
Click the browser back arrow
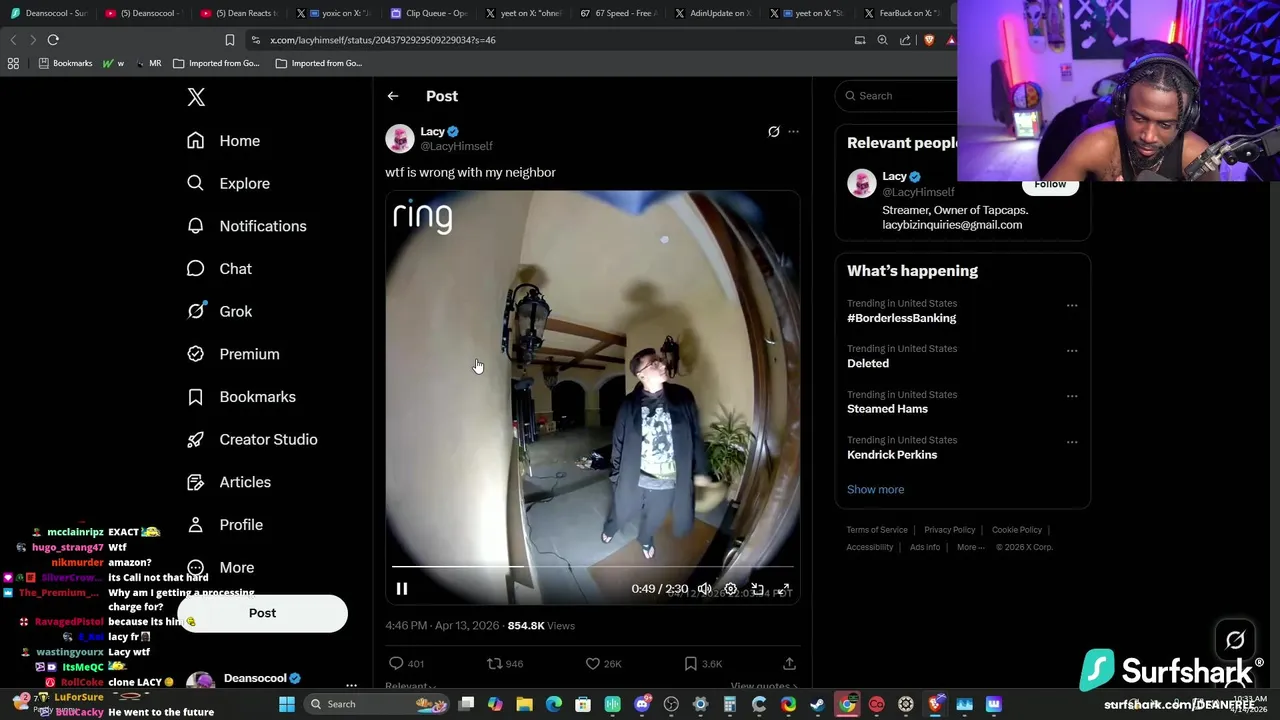click(x=13, y=40)
